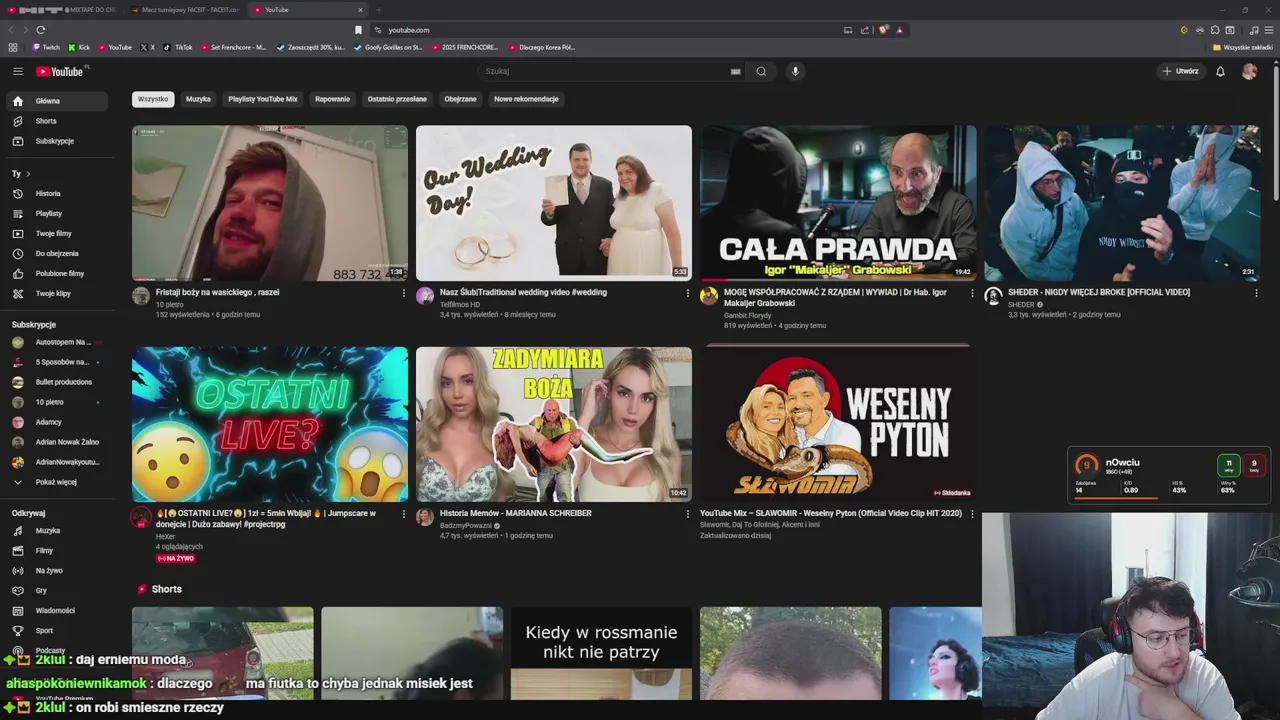Go to Główna in the sidebar
The image size is (1280, 720).
pyautogui.click(x=55, y=101)
